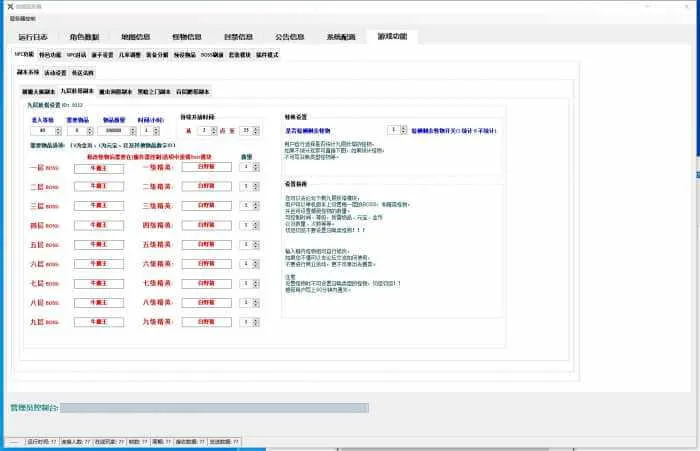The height and width of the screenshot is (451, 700).
Task: Click the 是否检测怪物 spin box under 特殊设置
Action: click(397, 130)
